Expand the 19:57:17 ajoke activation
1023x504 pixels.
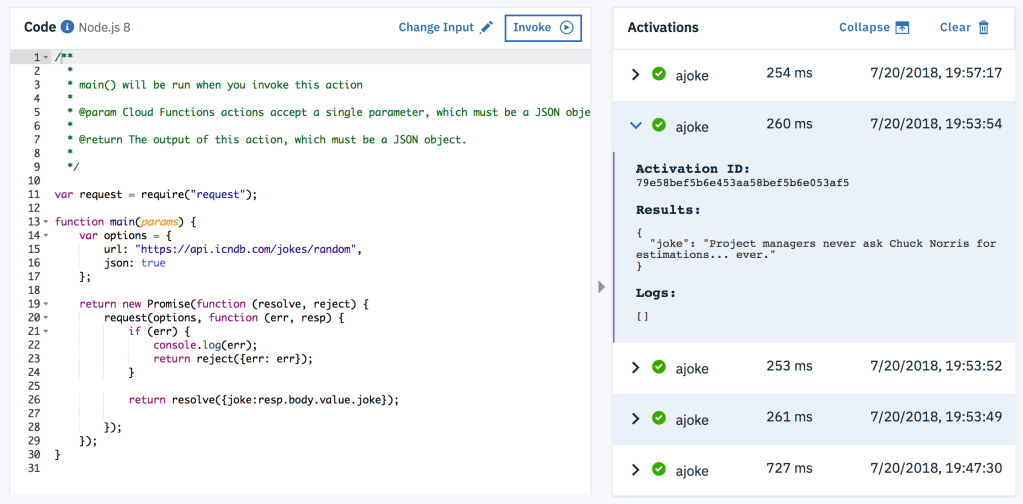(635, 73)
